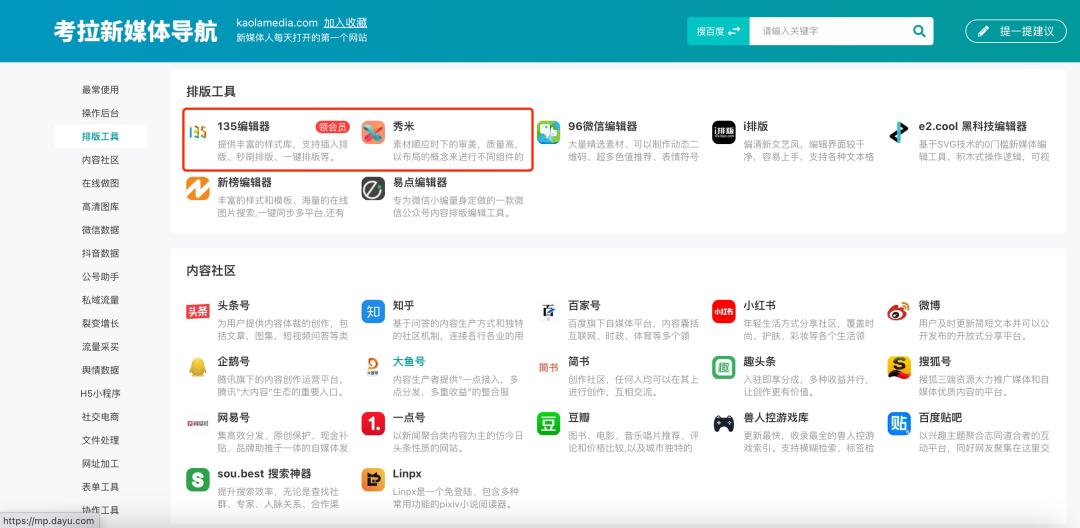Open the 兽人控游戏库 title link

point(776,418)
